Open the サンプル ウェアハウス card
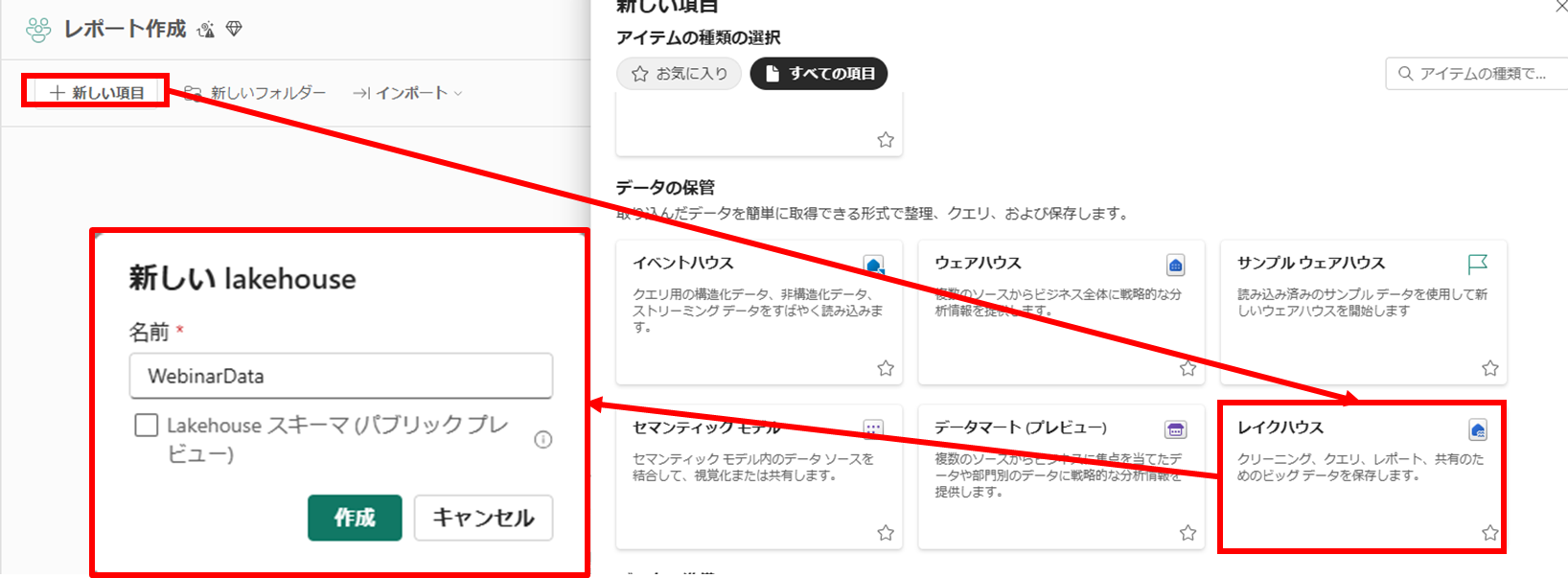The height and width of the screenshot is (578, 1568). (1364, 312)
